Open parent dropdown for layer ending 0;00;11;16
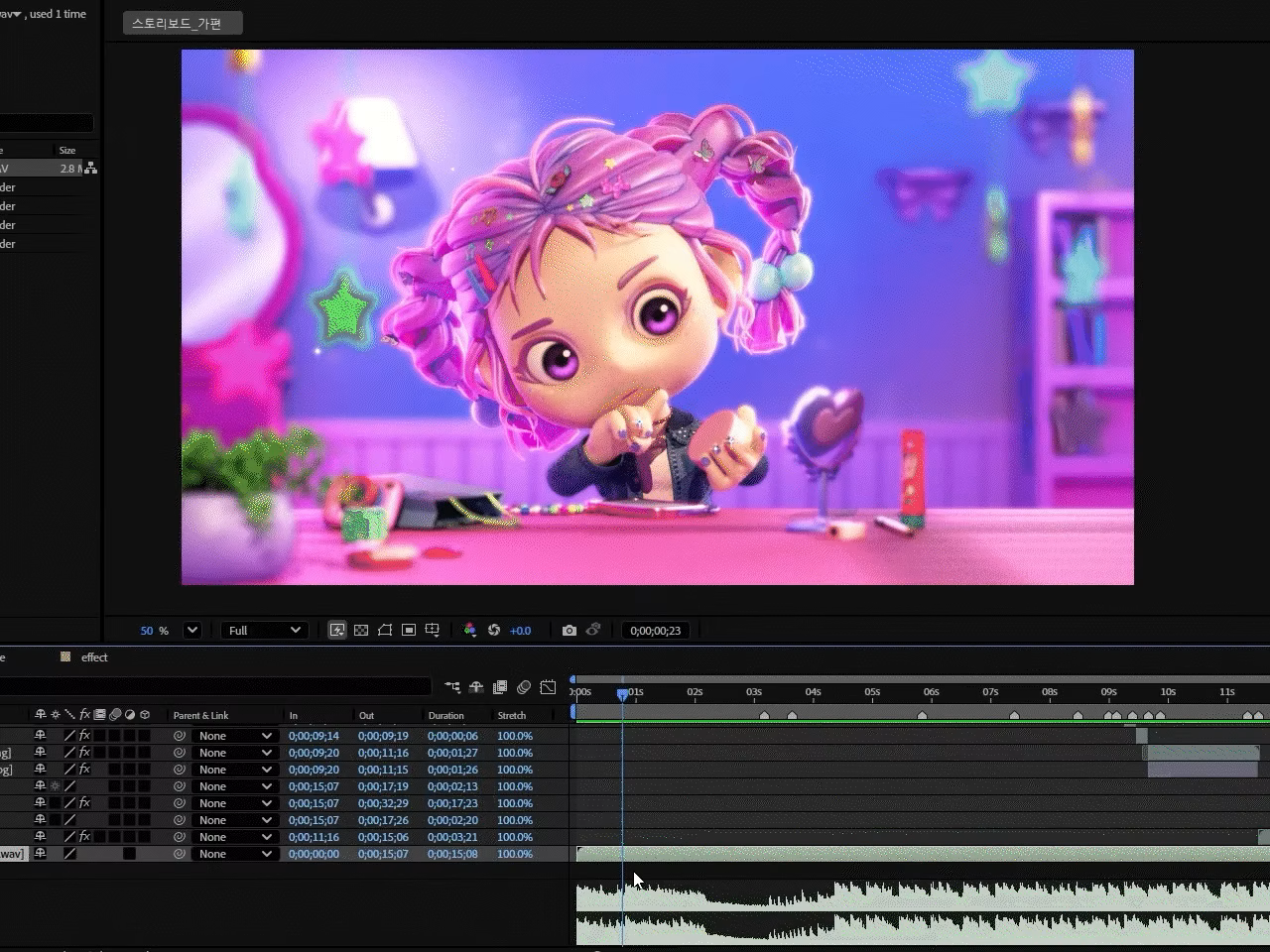Image resolution: width=1270 pixels, height=952 pixels. (234, 753)
